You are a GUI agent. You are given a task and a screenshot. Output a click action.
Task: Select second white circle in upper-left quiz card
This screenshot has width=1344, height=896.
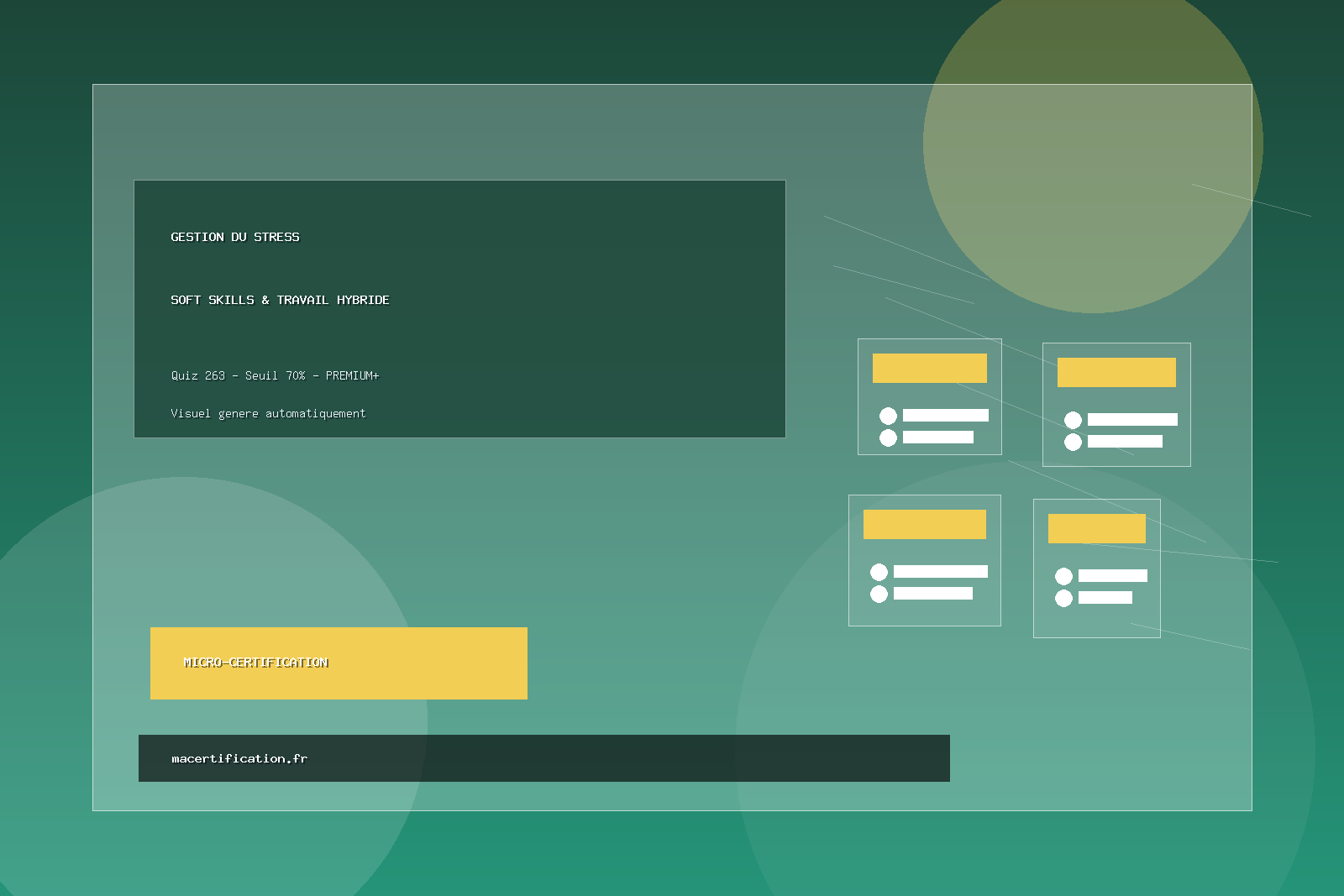(x=888, y=438)
